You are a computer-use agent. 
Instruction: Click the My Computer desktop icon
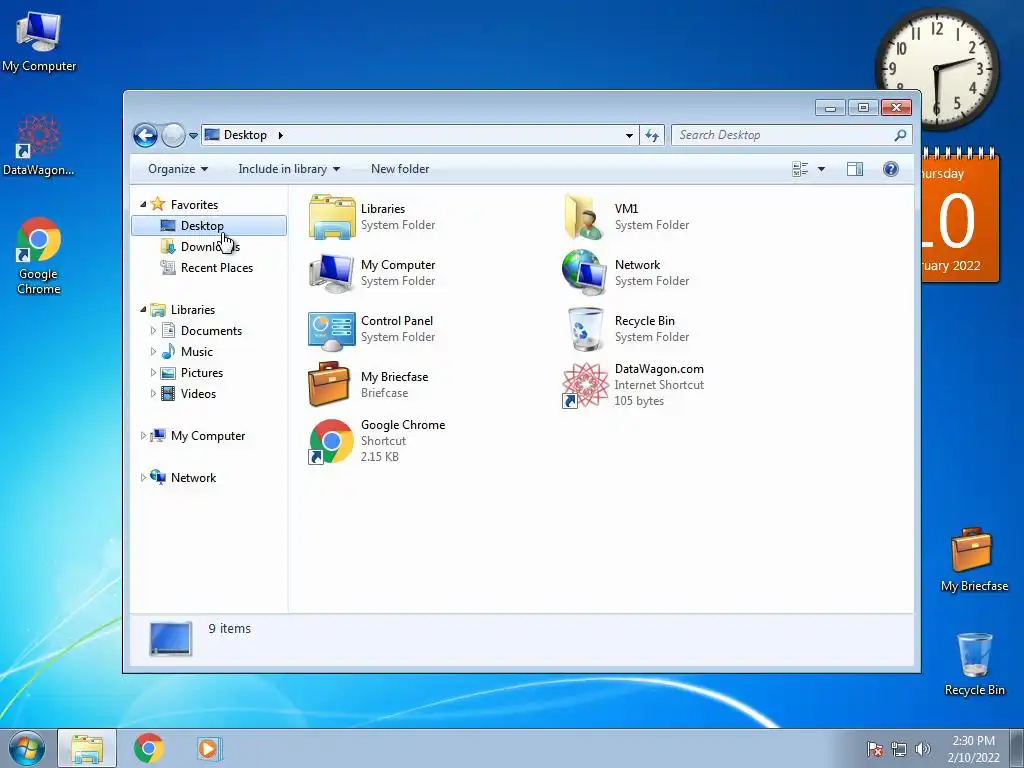point(39,42)
